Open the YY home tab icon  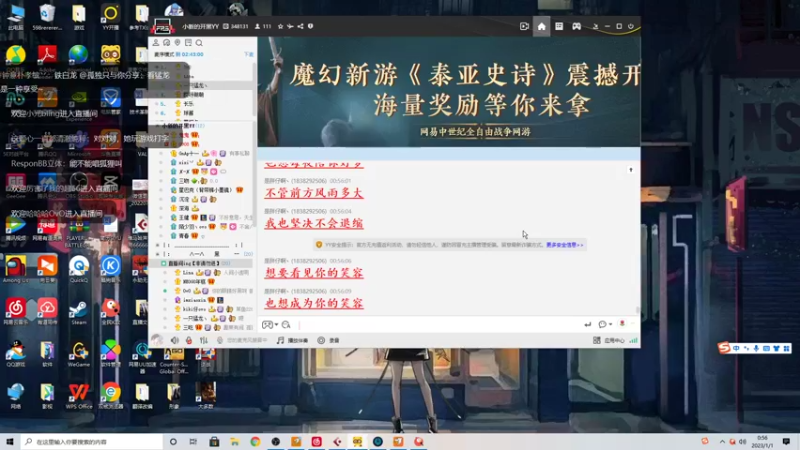tap(541, 26)
